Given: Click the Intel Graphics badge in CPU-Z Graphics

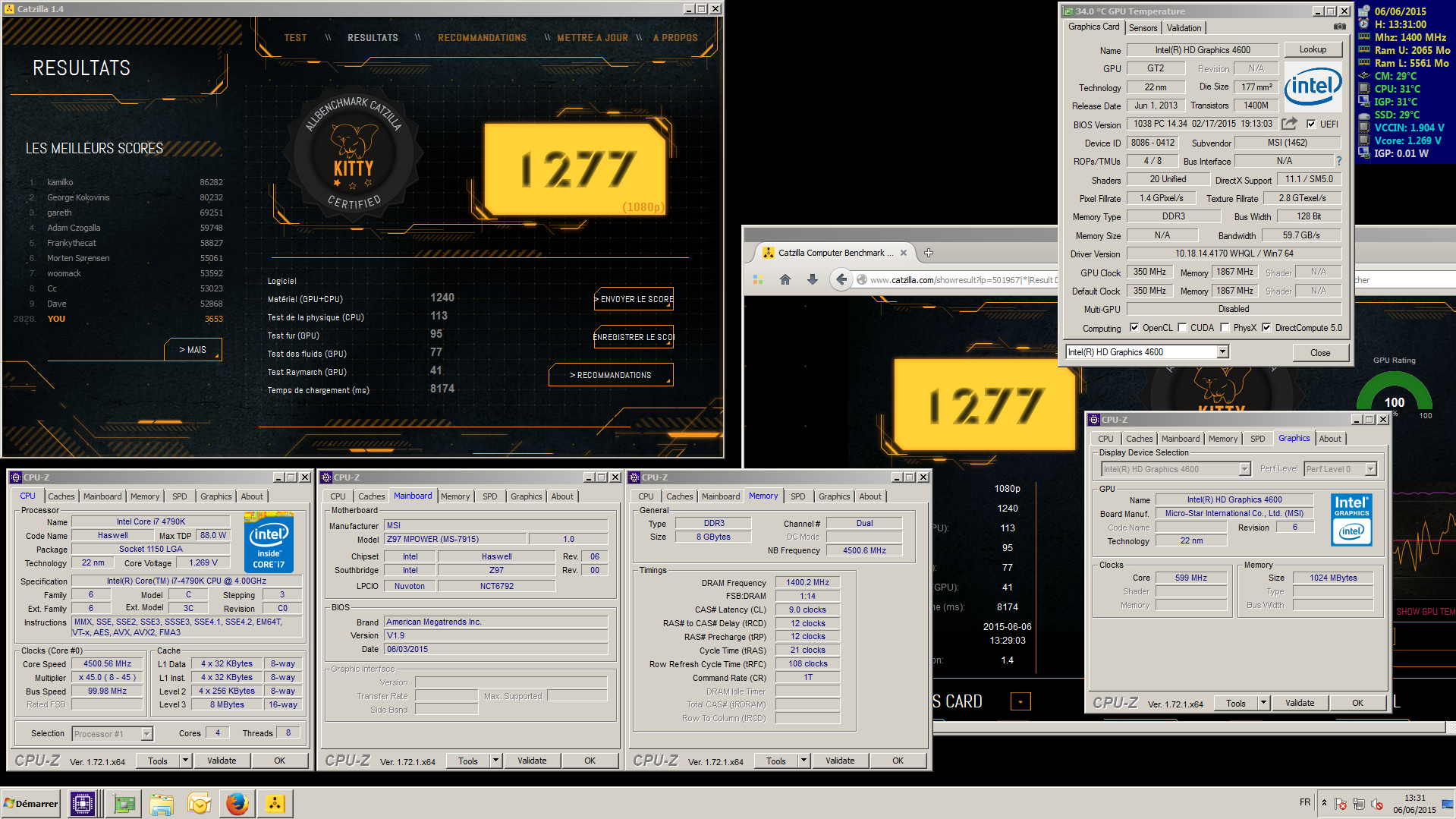Looking at the screenshot, I should coord(1351,520).
